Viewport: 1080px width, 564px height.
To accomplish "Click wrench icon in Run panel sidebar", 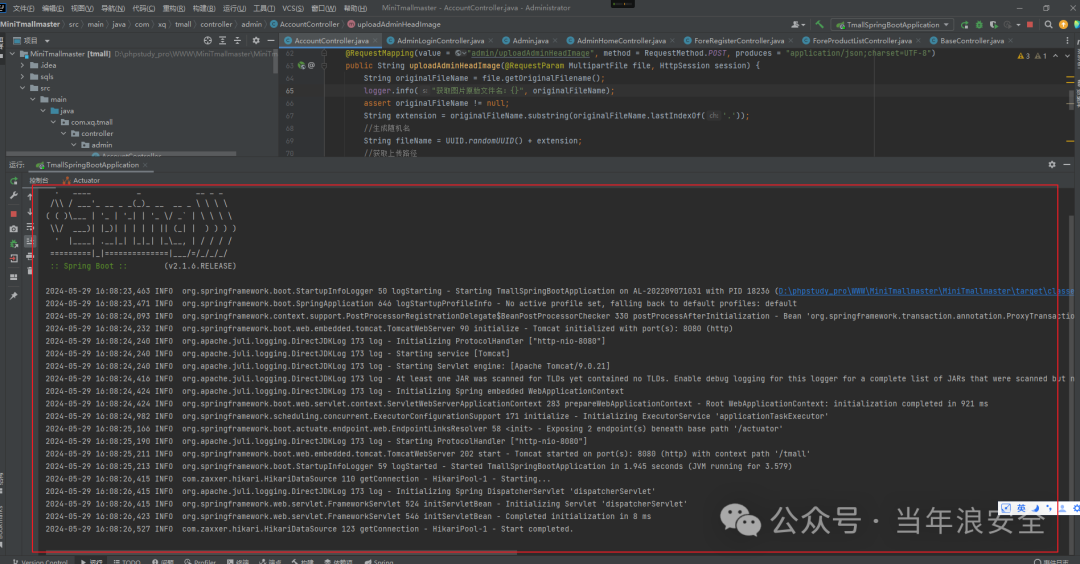I will pos(14,196).
